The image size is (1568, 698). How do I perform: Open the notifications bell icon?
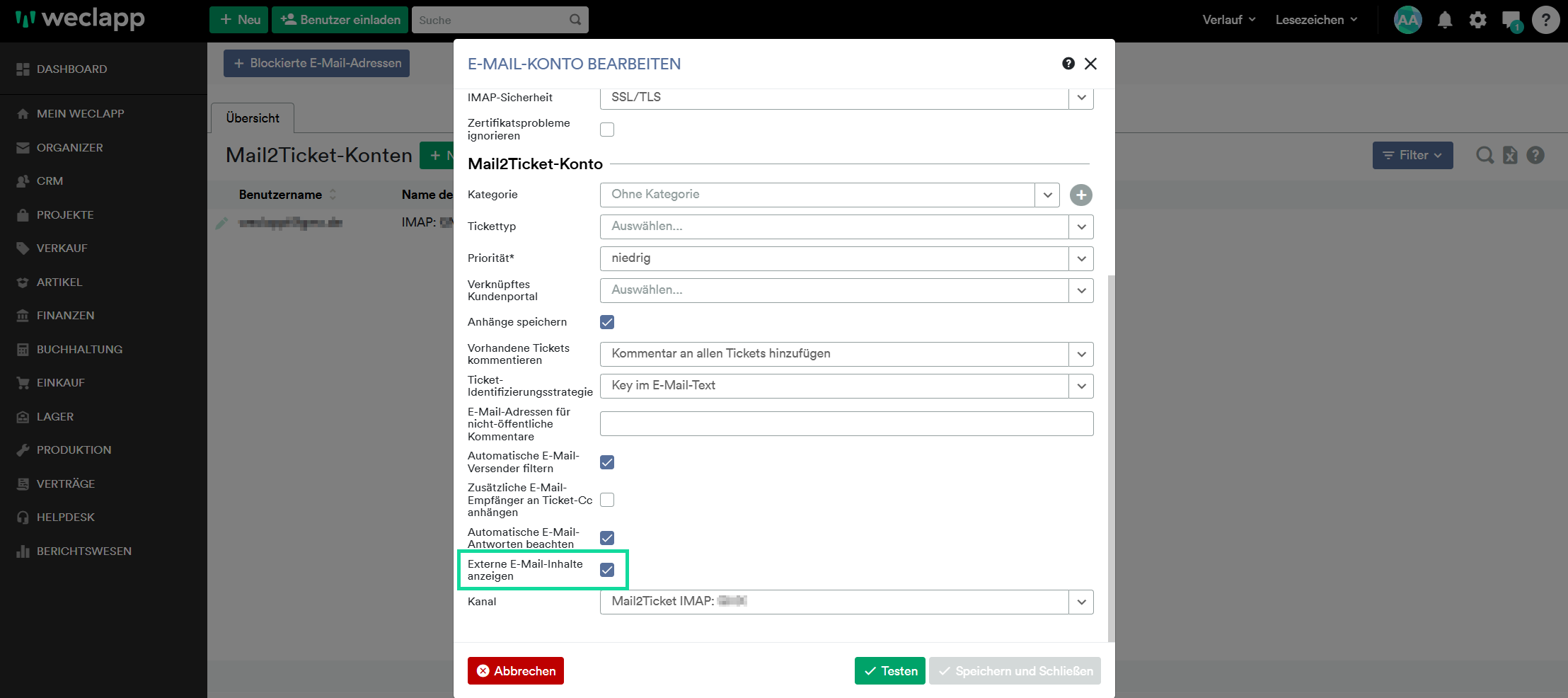pos(1445,20)
